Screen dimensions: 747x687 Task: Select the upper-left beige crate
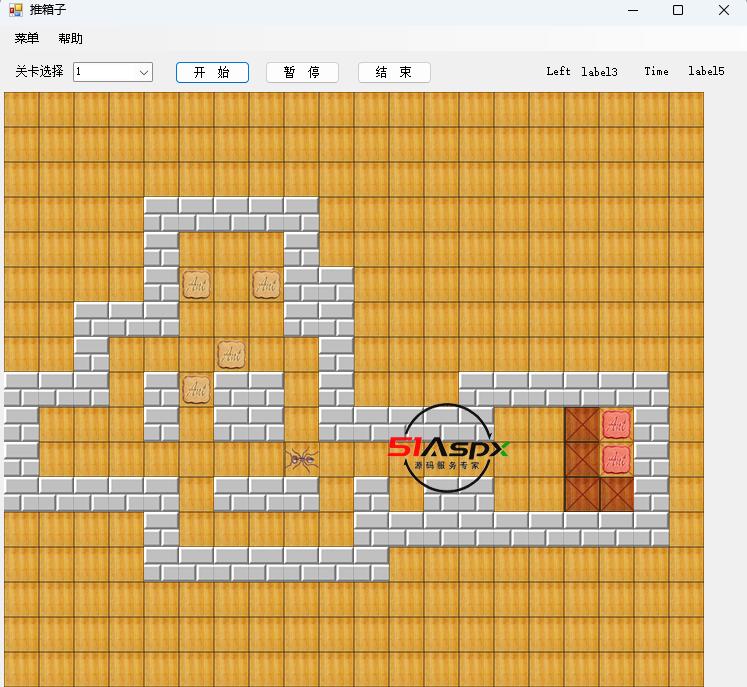pyautogui.click(x=196, y=284)
